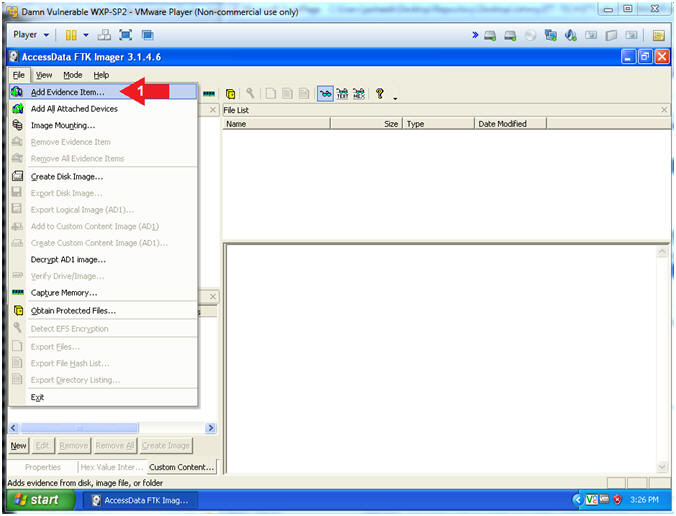Sort file list by Size column
676x516 pixels.
tap(366, 124)
